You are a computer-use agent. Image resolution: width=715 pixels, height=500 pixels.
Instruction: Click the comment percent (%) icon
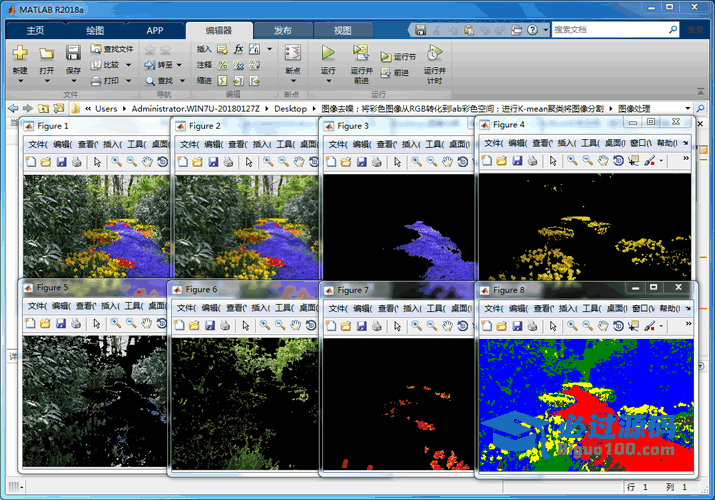[x=223, y=65]
